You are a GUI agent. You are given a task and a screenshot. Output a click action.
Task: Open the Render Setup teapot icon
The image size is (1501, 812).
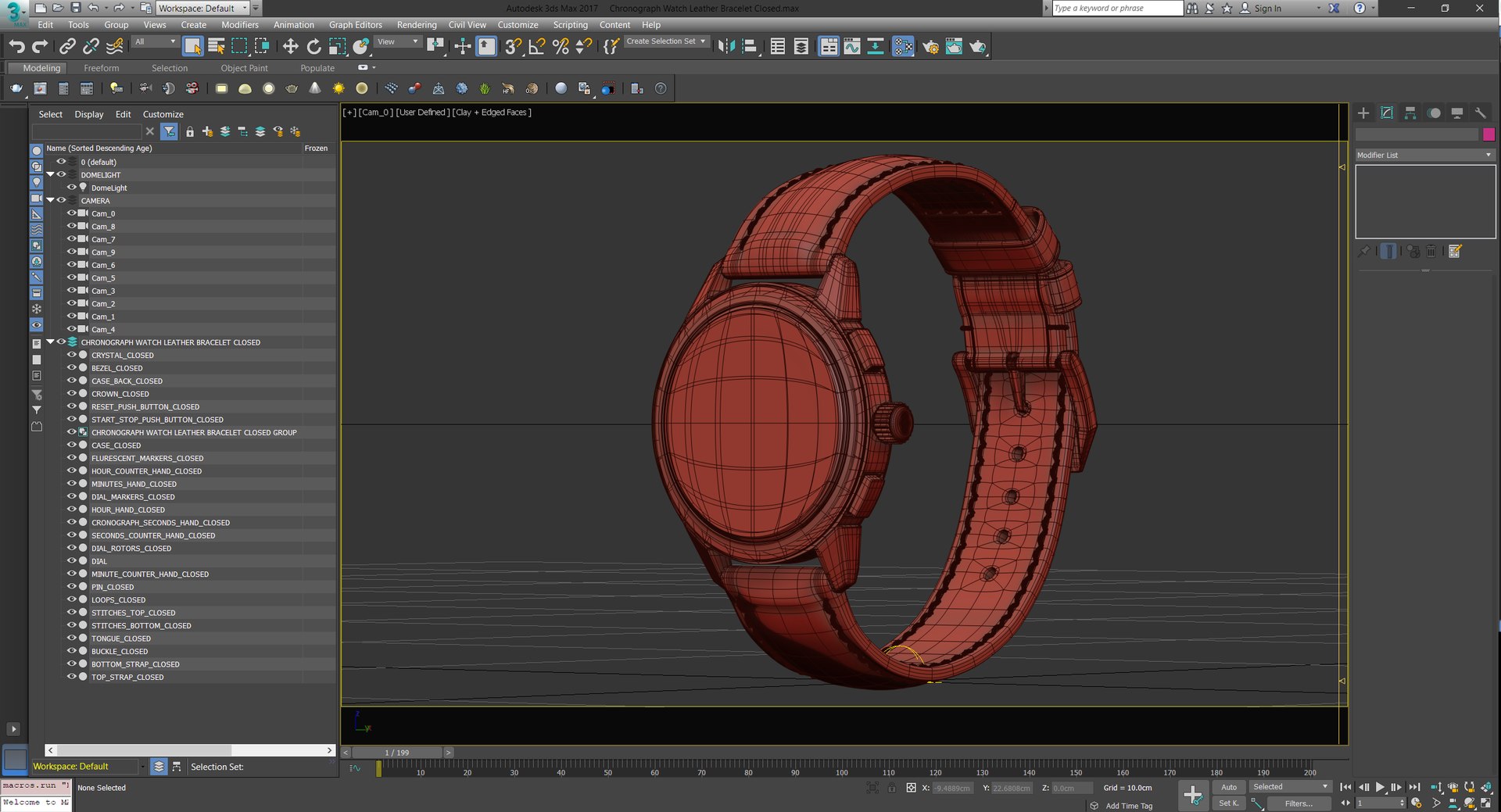[930, 47]
